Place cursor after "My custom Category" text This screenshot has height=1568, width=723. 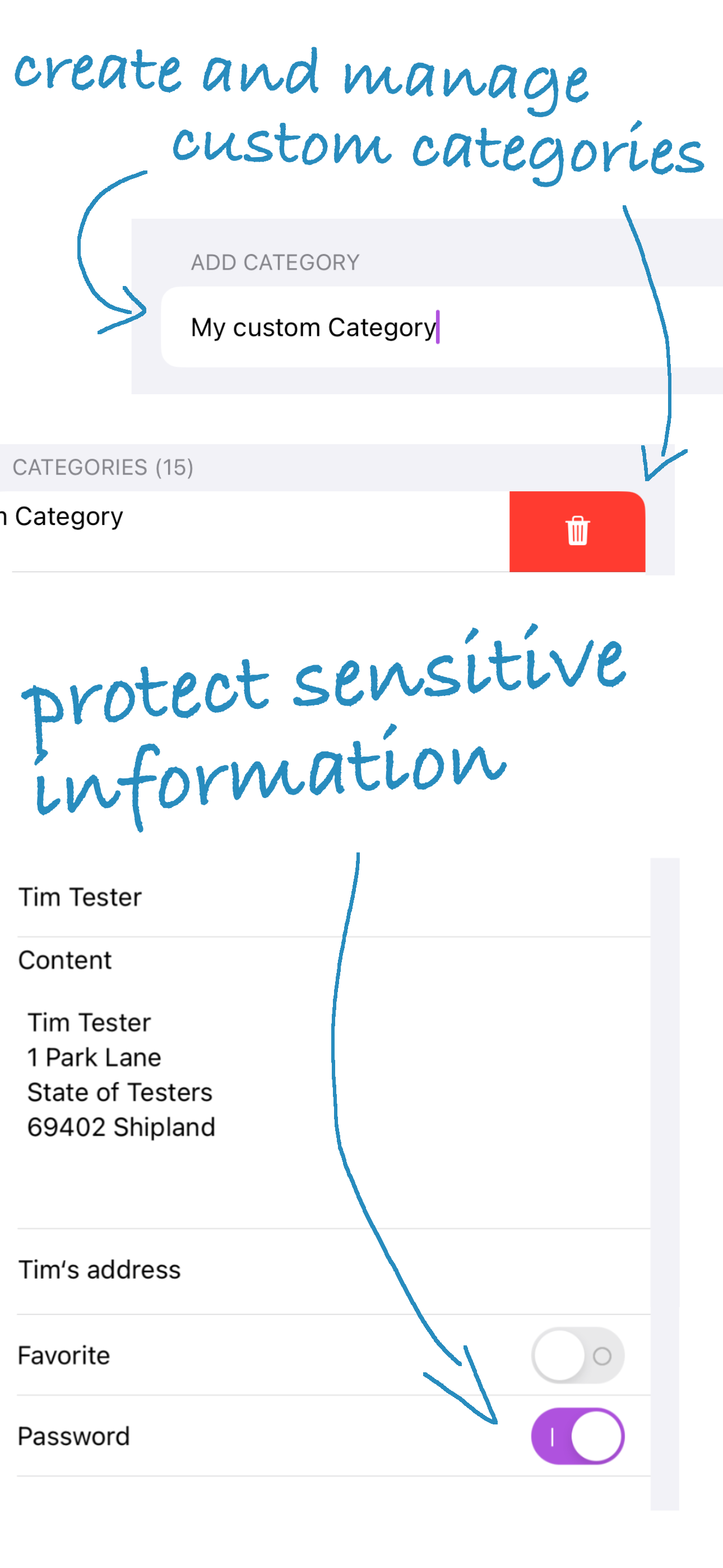439,326
